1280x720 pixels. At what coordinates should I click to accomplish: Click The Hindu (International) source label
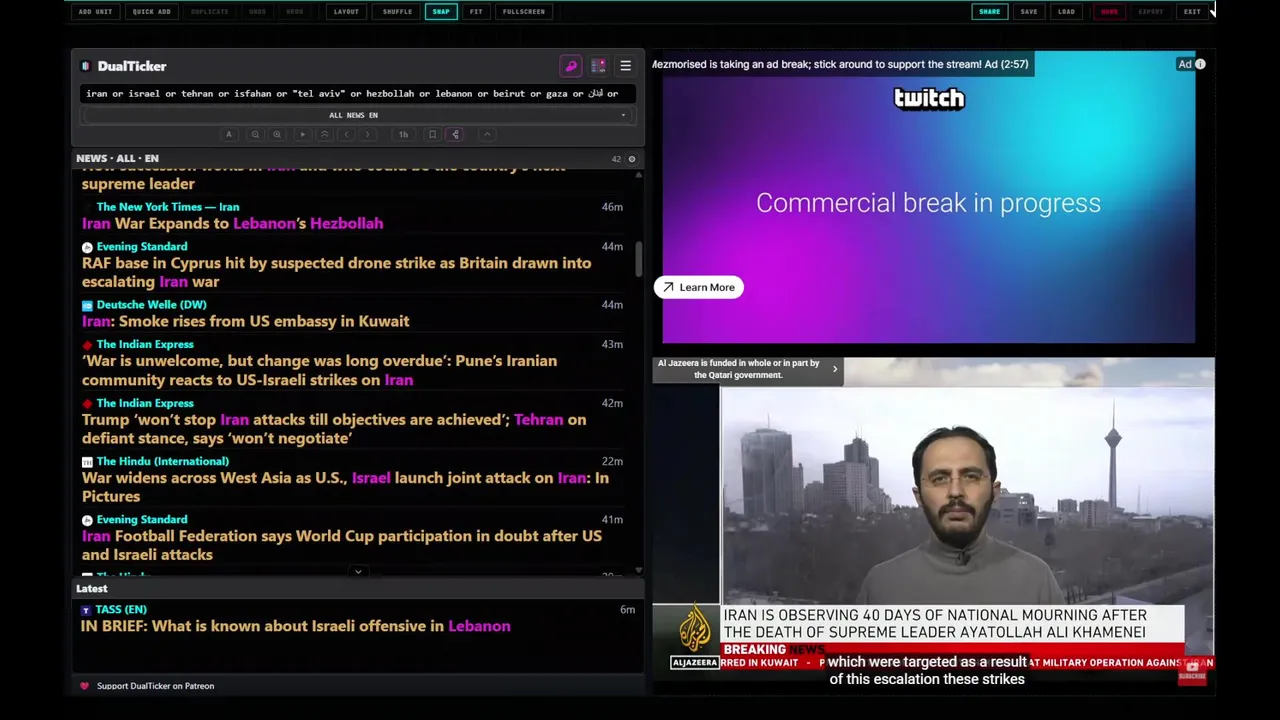click(x=162, y=462)
